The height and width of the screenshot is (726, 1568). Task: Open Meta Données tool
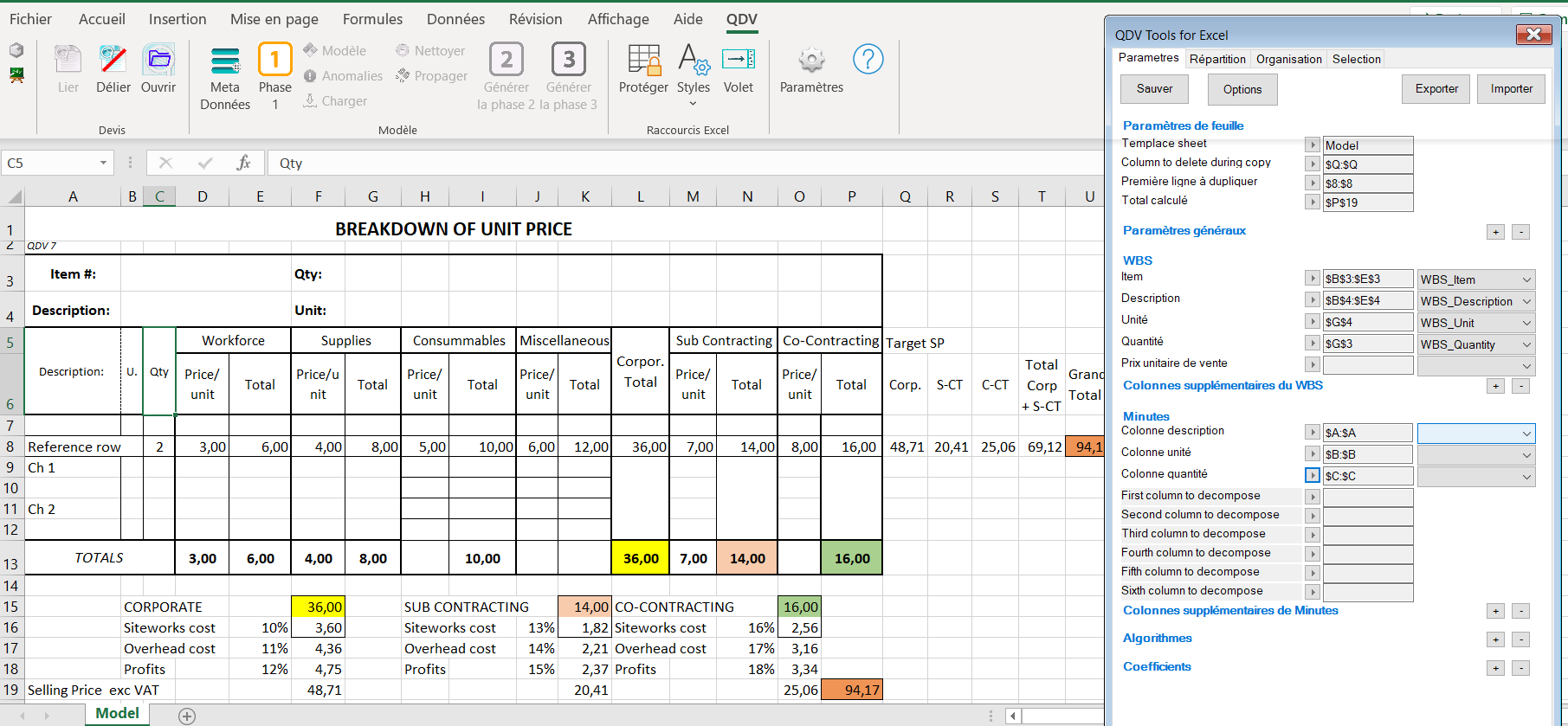[x=225, y=61]
